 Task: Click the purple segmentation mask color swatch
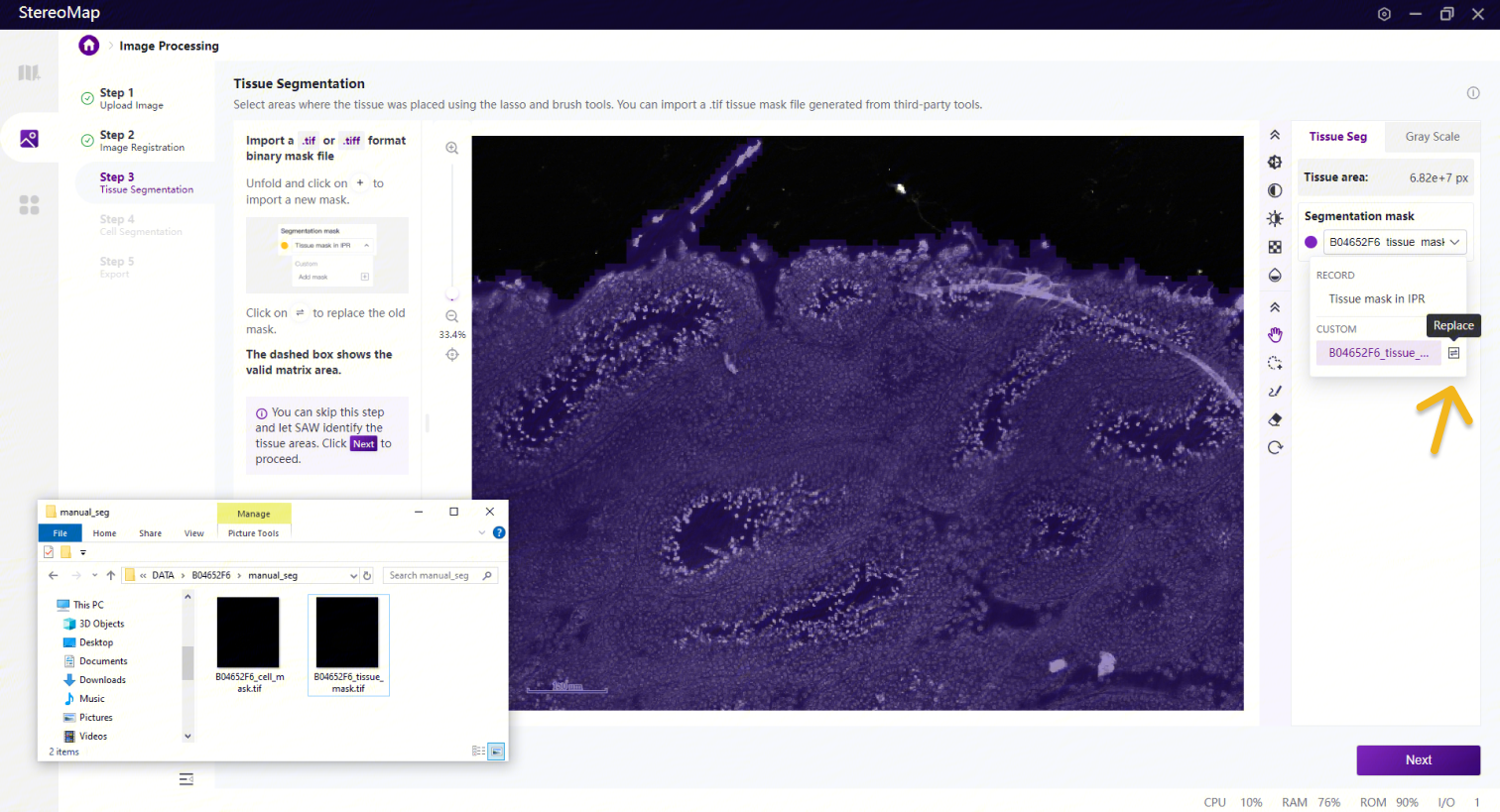(1311, 242)
